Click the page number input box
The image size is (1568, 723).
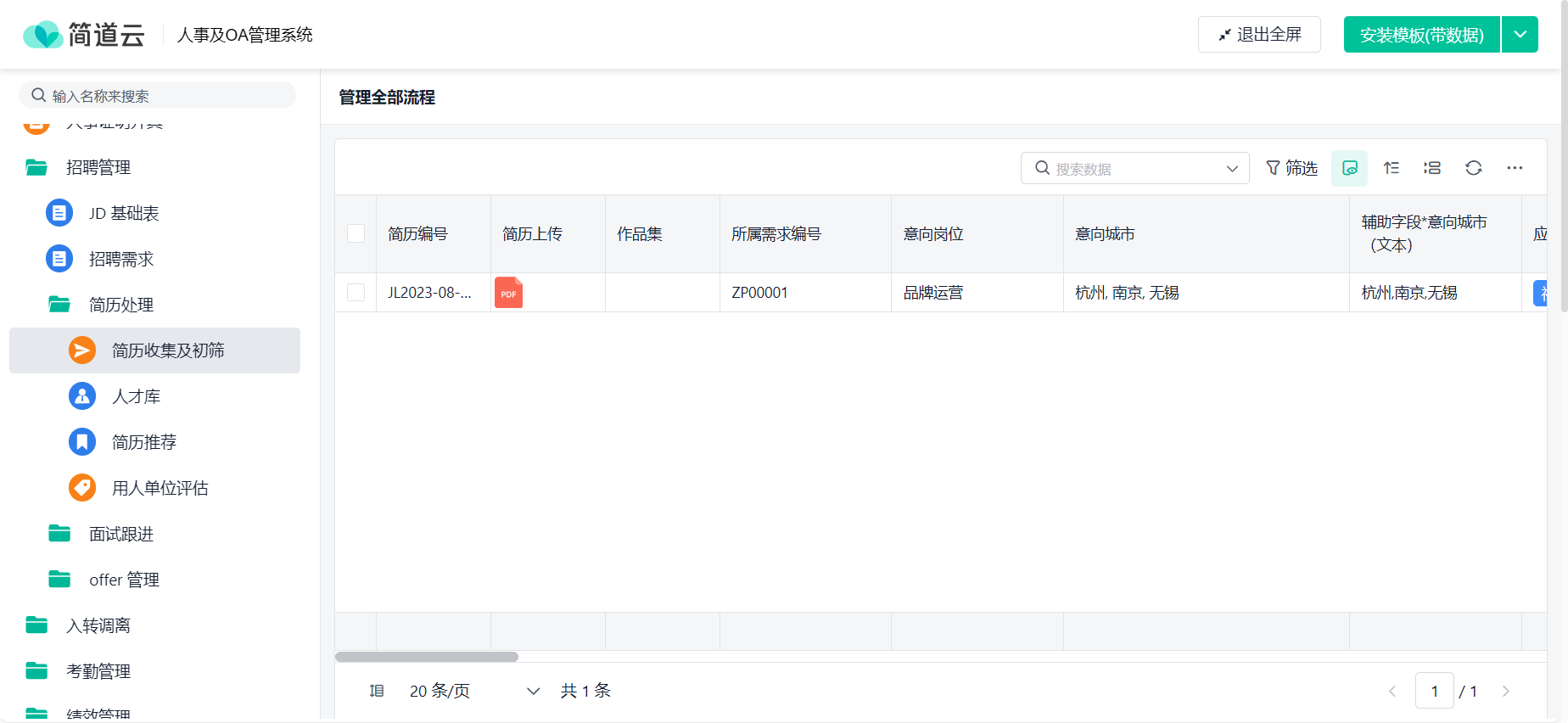click(1435, 691)
